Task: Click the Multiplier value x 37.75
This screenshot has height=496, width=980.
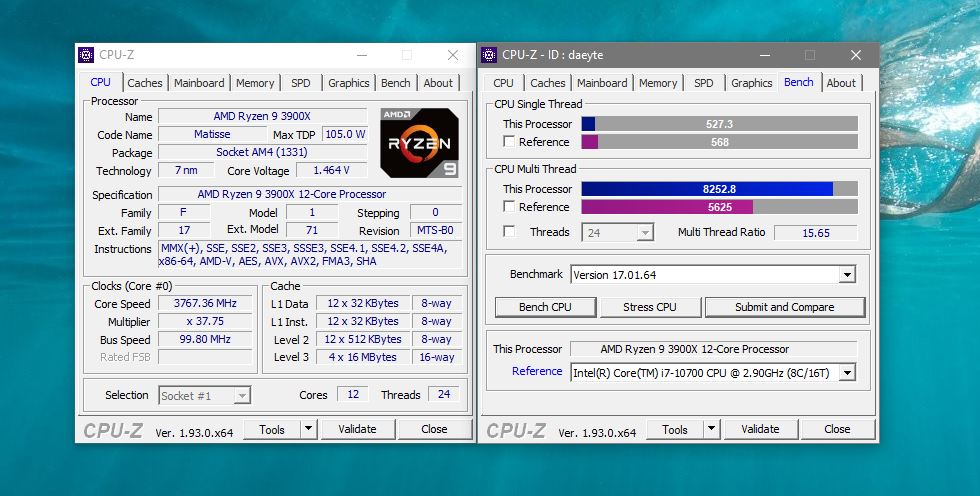Action: 206,322
